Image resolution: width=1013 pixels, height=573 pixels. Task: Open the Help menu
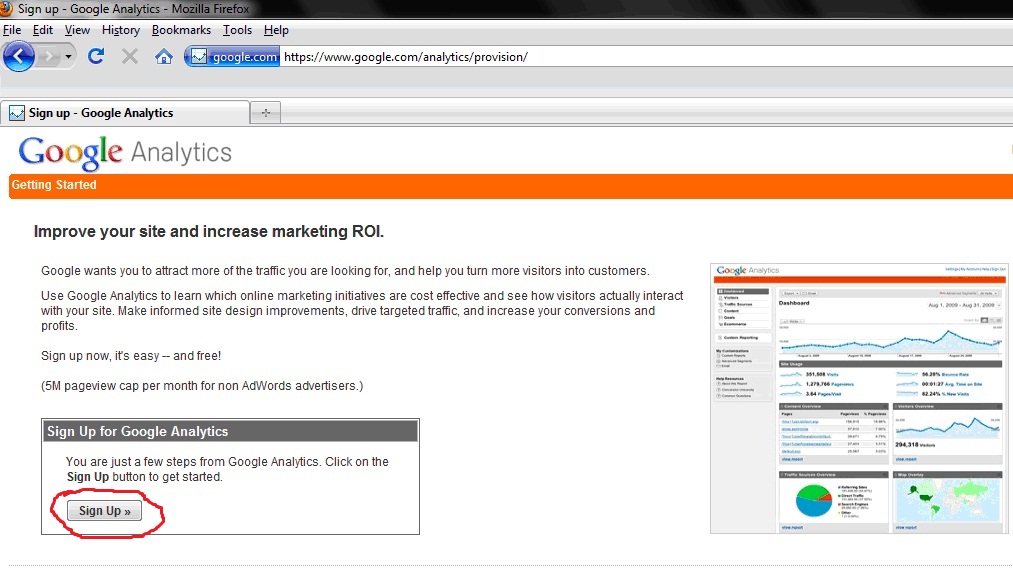point(276,30)
